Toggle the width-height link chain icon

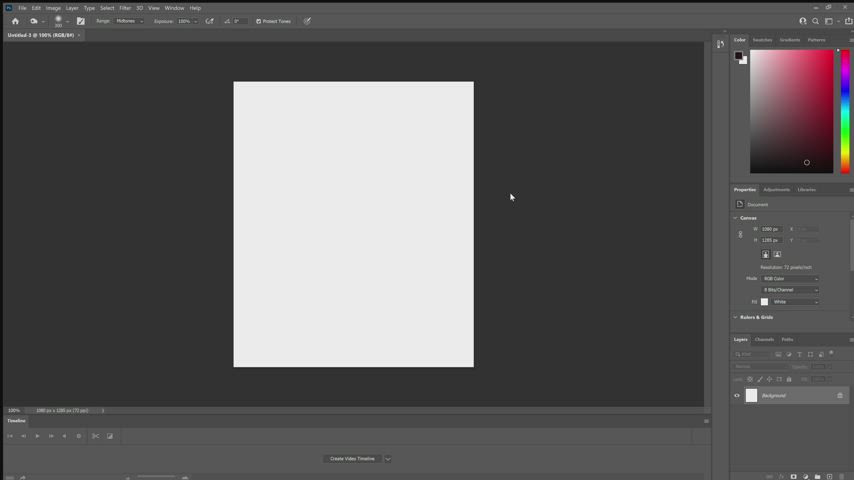[x=740, y=235]
